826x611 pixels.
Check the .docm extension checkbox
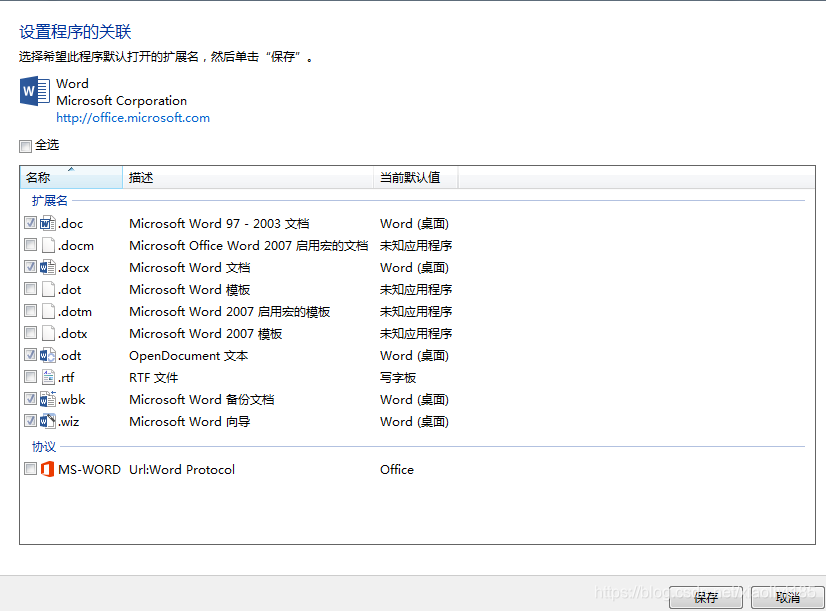(30, 245)
